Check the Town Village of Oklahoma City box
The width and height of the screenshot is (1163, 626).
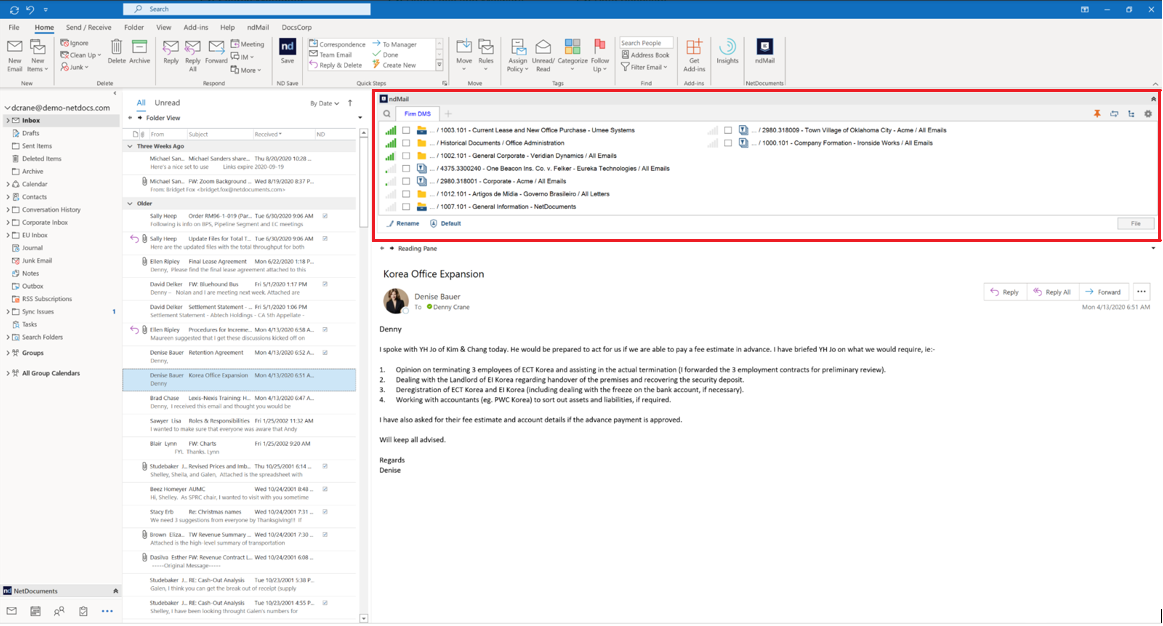pyautogui.click(x=728, y=131)
